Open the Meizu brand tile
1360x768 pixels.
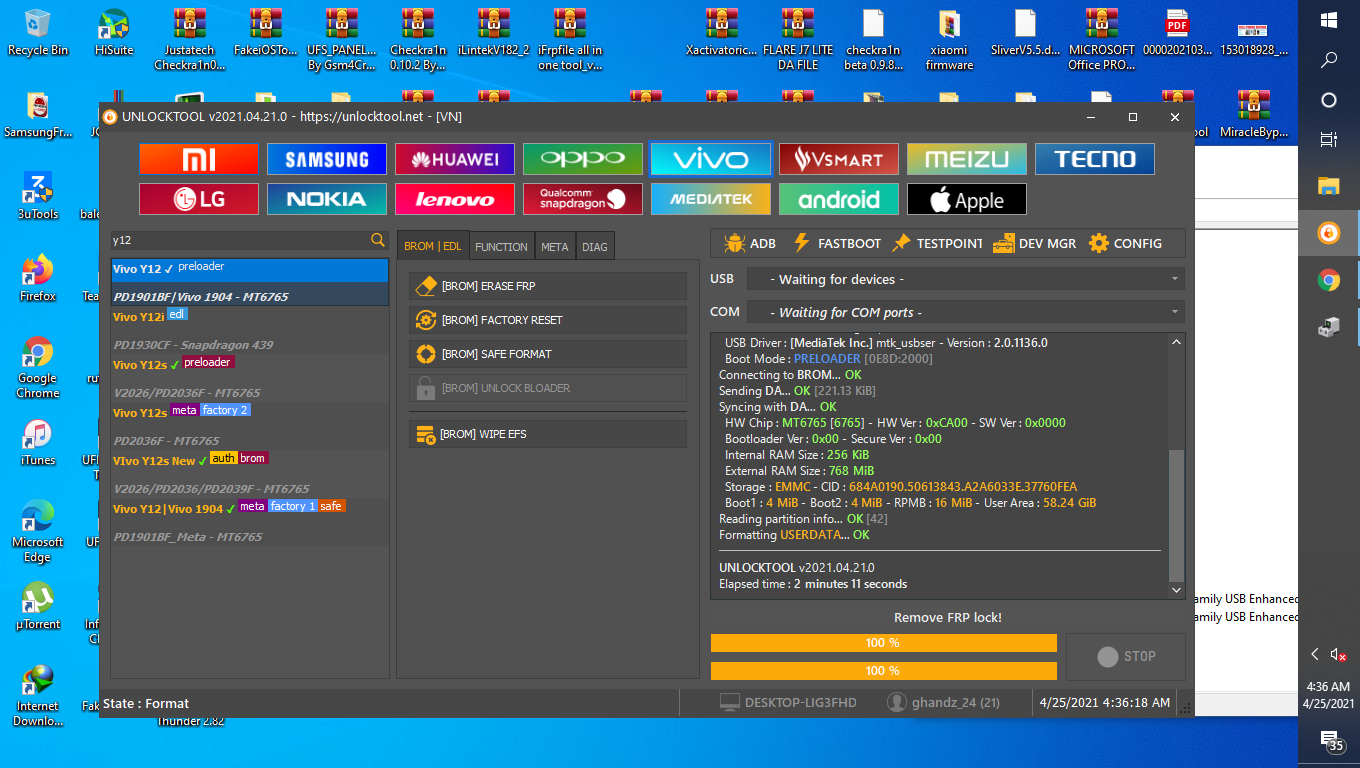(966, 159)
